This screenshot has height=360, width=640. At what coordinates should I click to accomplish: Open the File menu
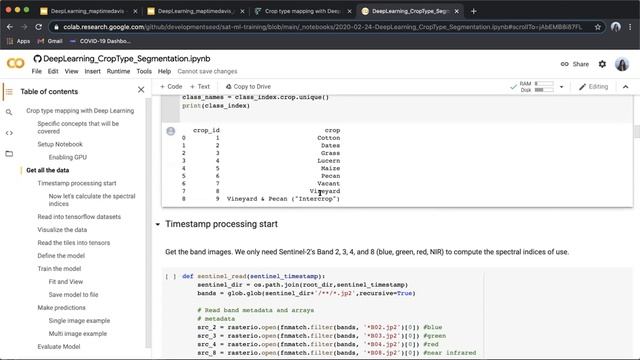pos(37,71)
